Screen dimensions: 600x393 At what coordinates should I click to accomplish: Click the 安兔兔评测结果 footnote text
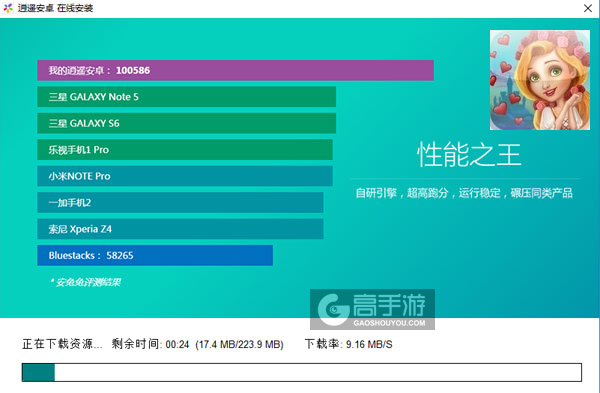point(85,282)
